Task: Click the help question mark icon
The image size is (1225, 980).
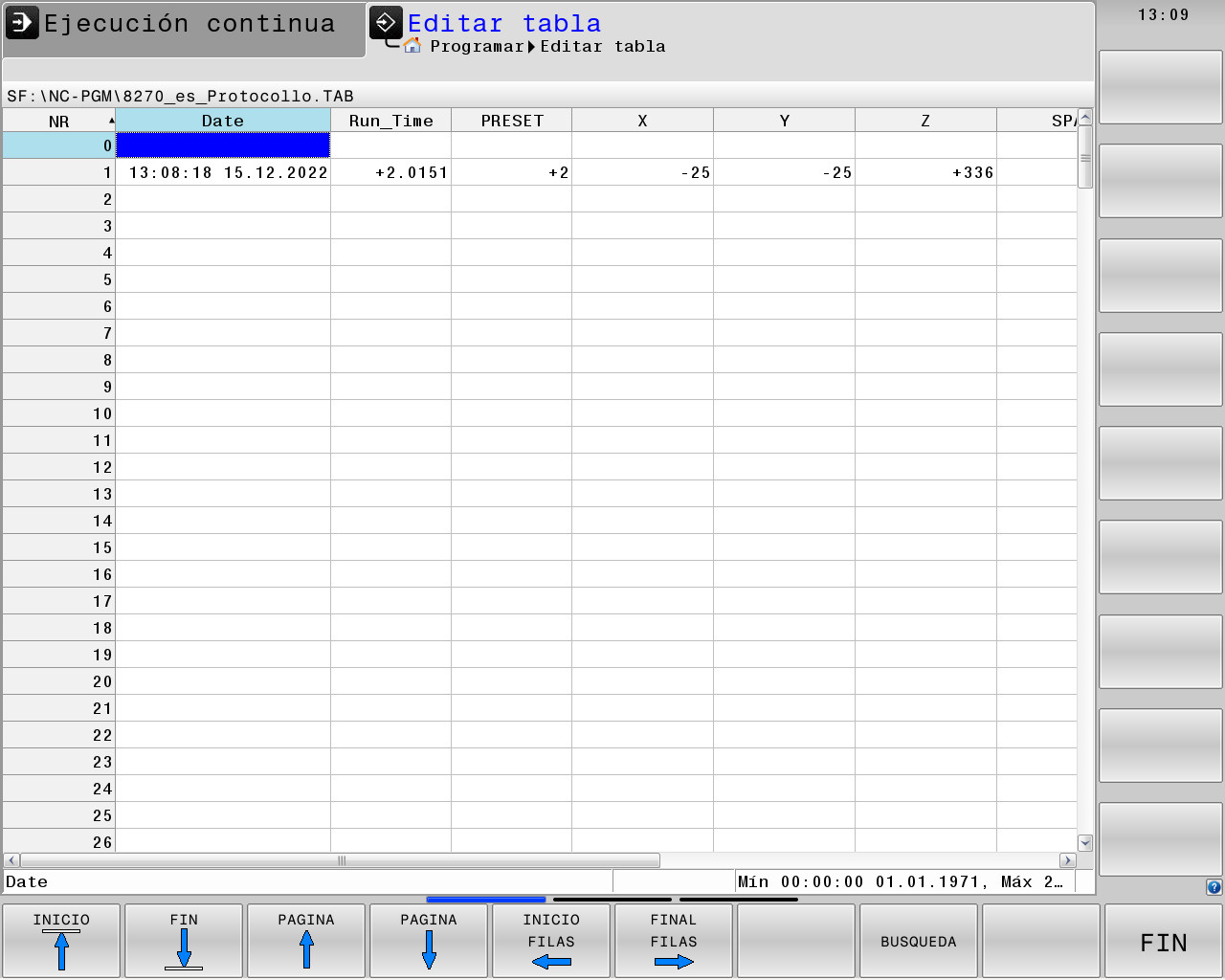Action: point(1214,887)
